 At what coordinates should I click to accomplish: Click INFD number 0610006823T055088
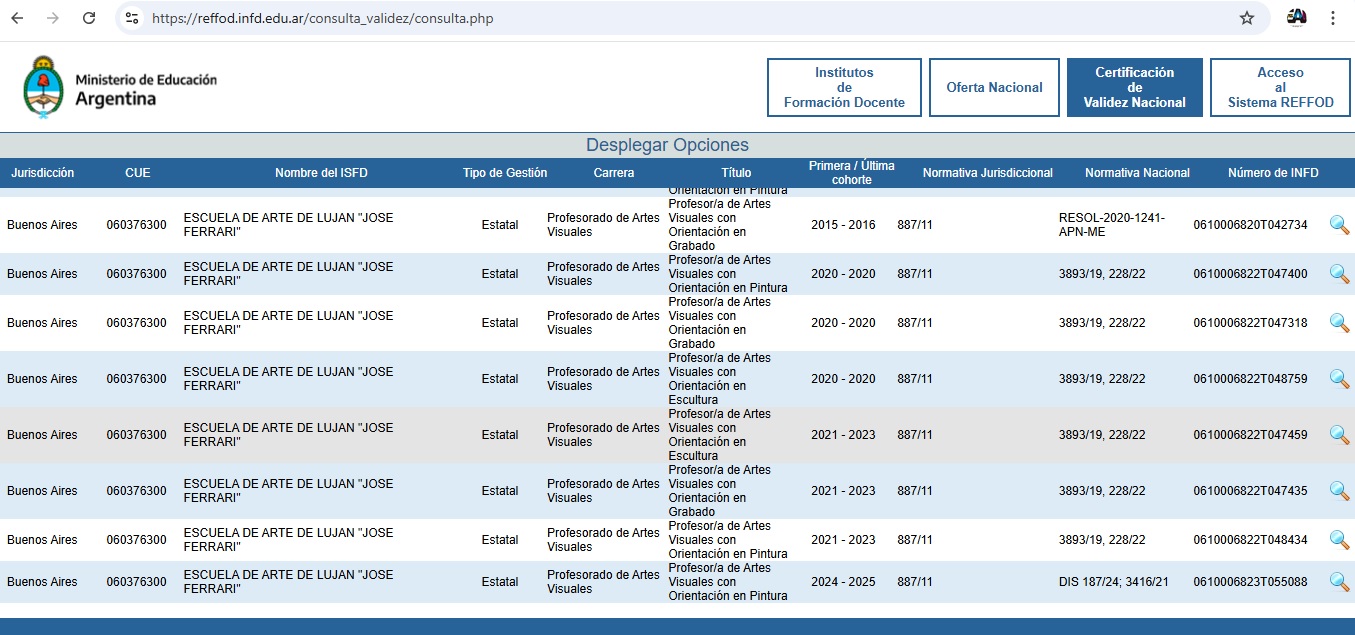(1250, 582)
